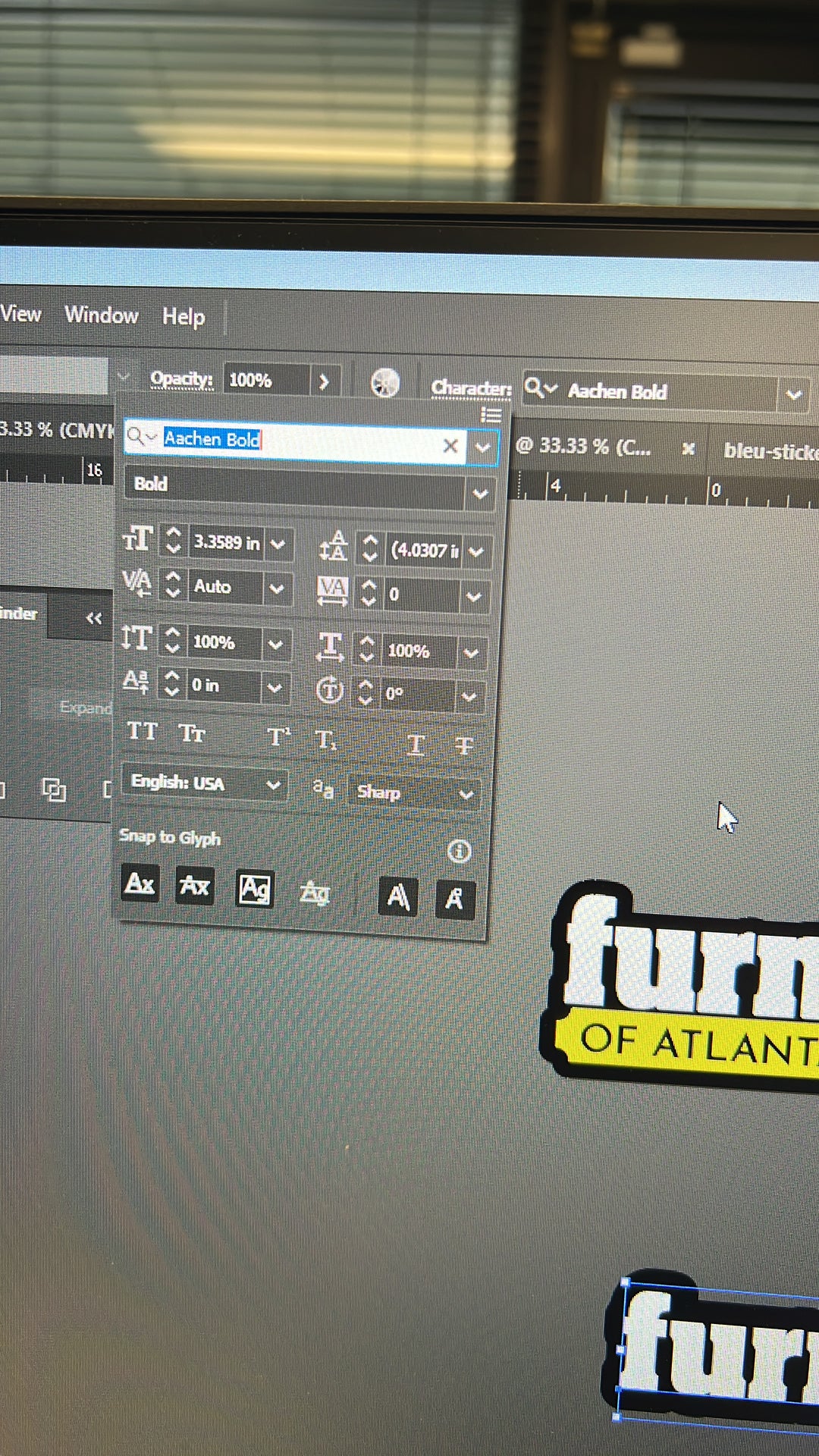Viewport: 819px width, 1456px height.
Task: Edit the 4.0307 leading value
Action: [x=424, y=551]
